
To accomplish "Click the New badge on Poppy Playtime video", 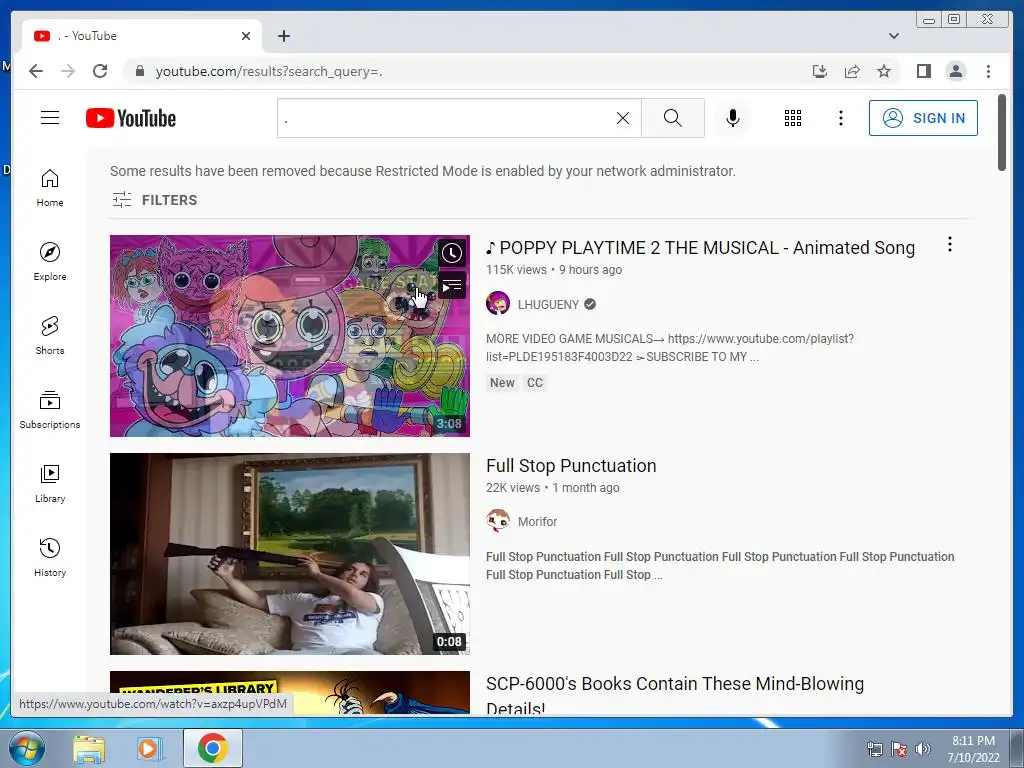I will (502, 383).
